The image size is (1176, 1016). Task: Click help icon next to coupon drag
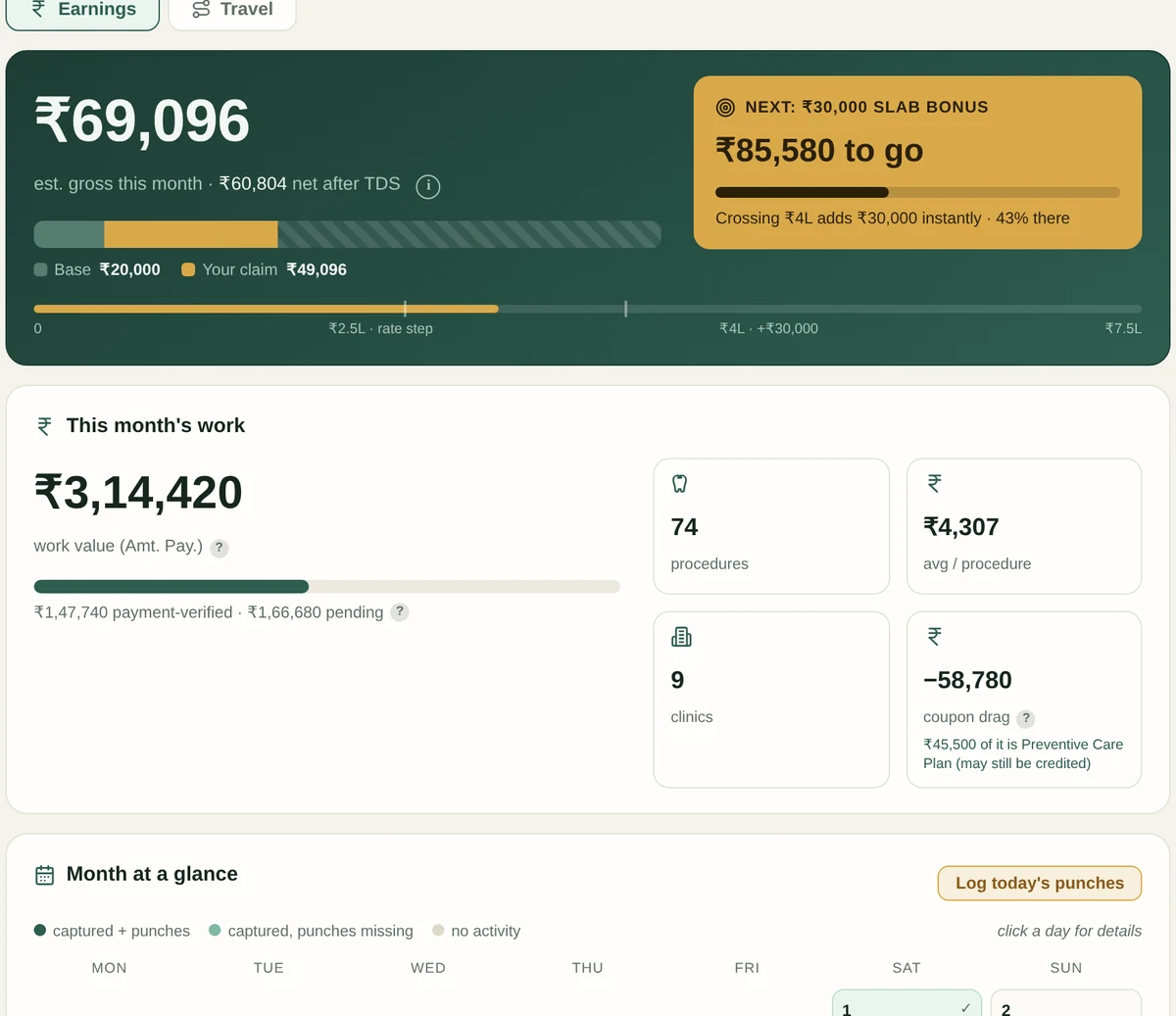(1026, 718)
